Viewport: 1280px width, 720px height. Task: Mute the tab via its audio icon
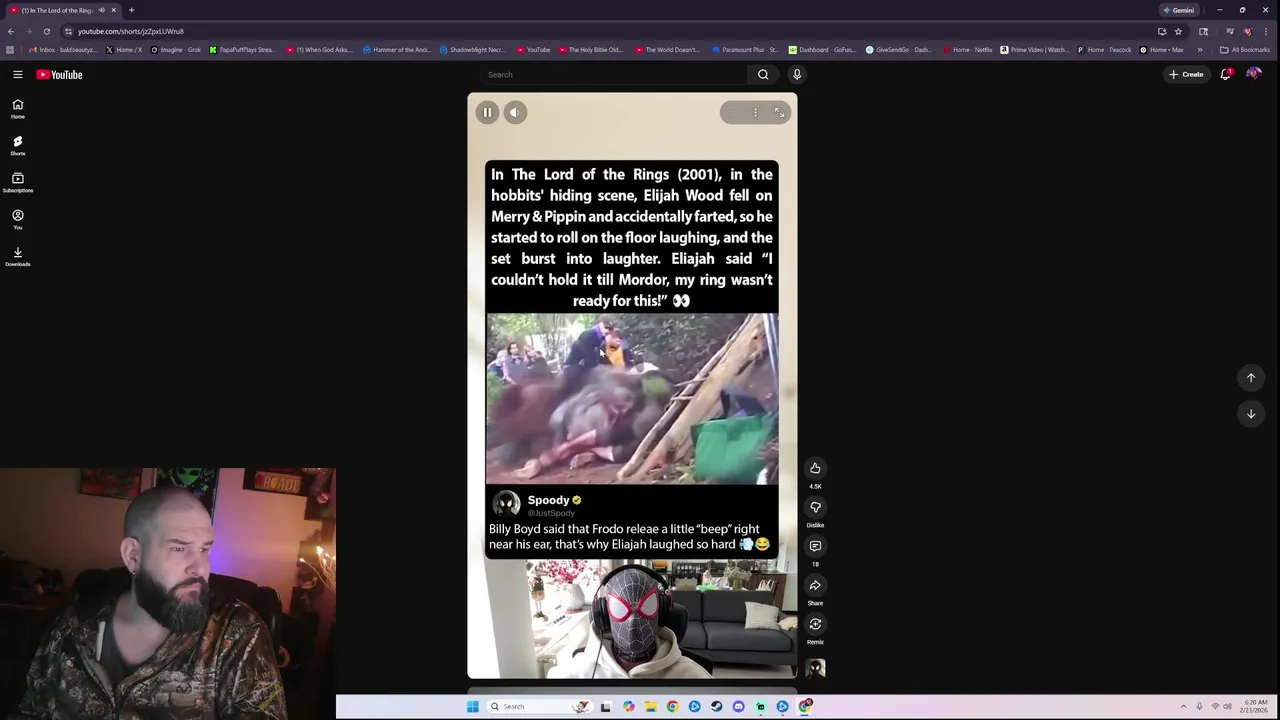click(x=101, y=10)
